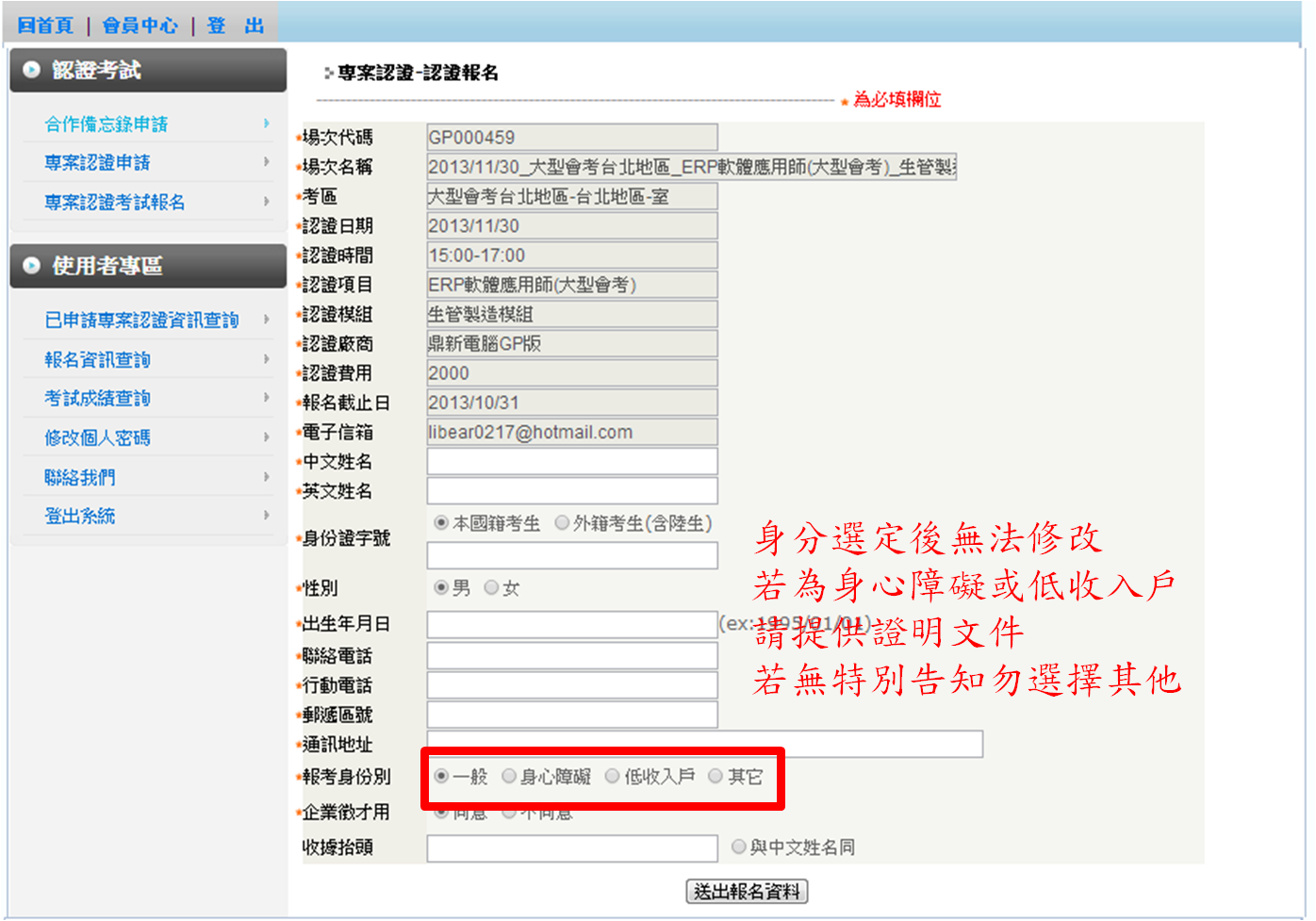Click the 使用者專區 section header icon
Viewport: 1316px width, 921px height.
coord(31,266)
